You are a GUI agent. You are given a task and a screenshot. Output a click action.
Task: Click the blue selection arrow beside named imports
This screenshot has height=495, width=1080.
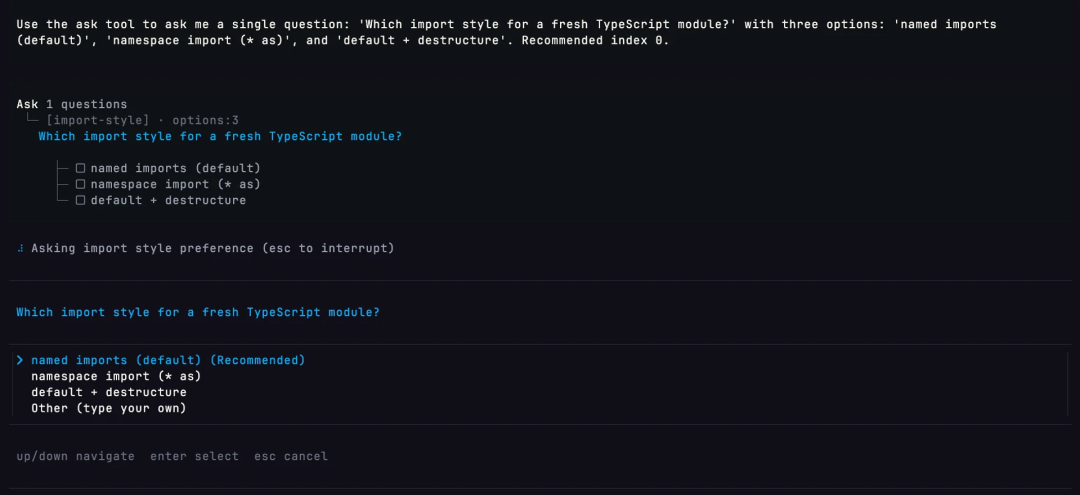click(x=20, y=360)
